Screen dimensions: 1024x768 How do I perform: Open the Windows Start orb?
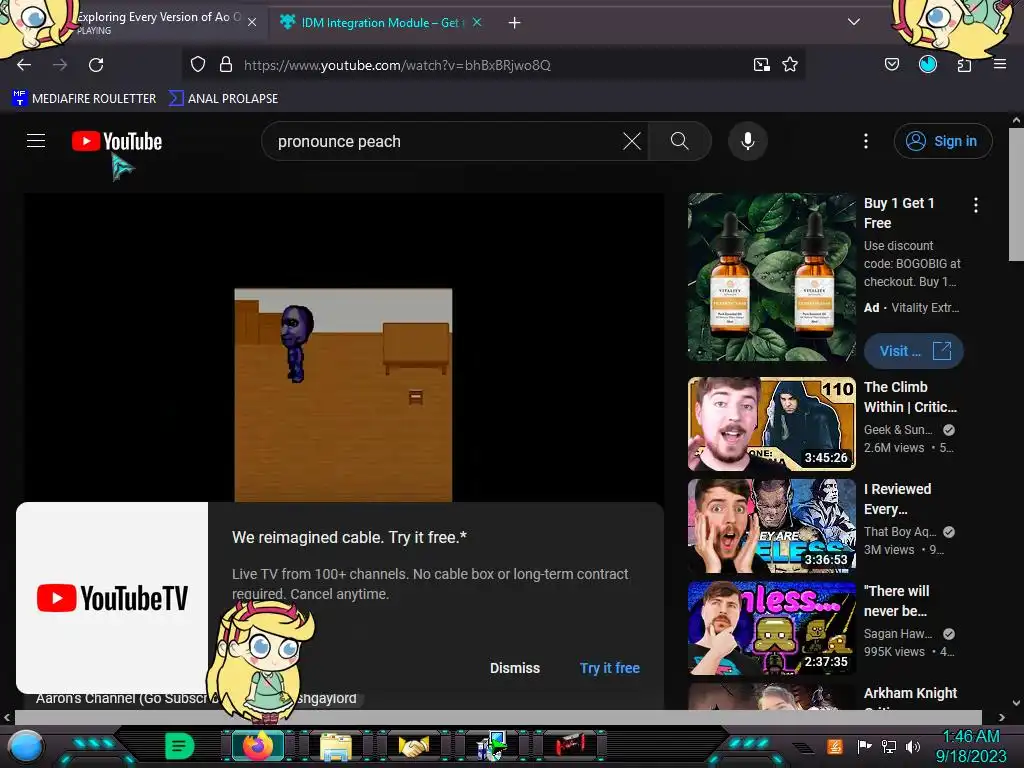coord(26,746)
